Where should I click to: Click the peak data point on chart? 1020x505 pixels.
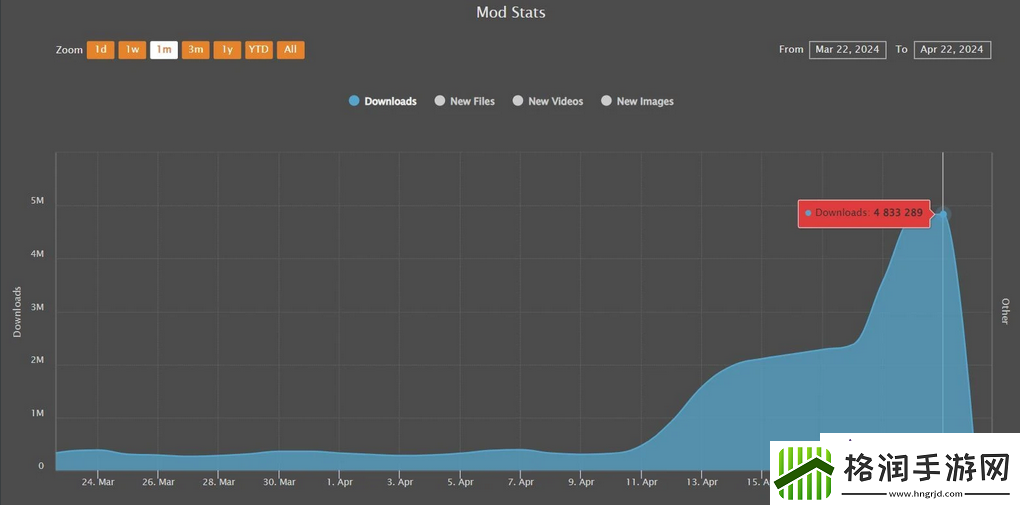point(943,214)
